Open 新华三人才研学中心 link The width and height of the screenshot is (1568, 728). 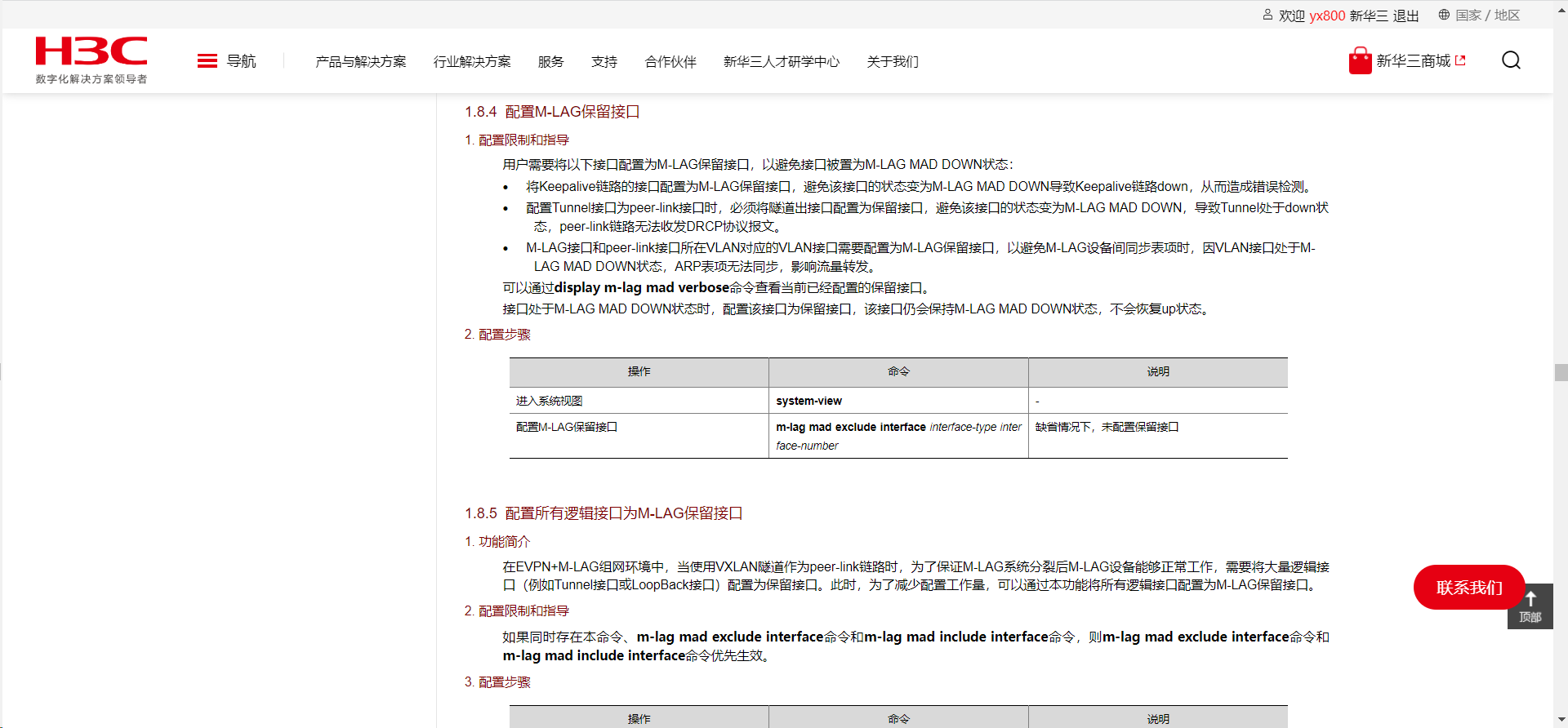point(782,62)
